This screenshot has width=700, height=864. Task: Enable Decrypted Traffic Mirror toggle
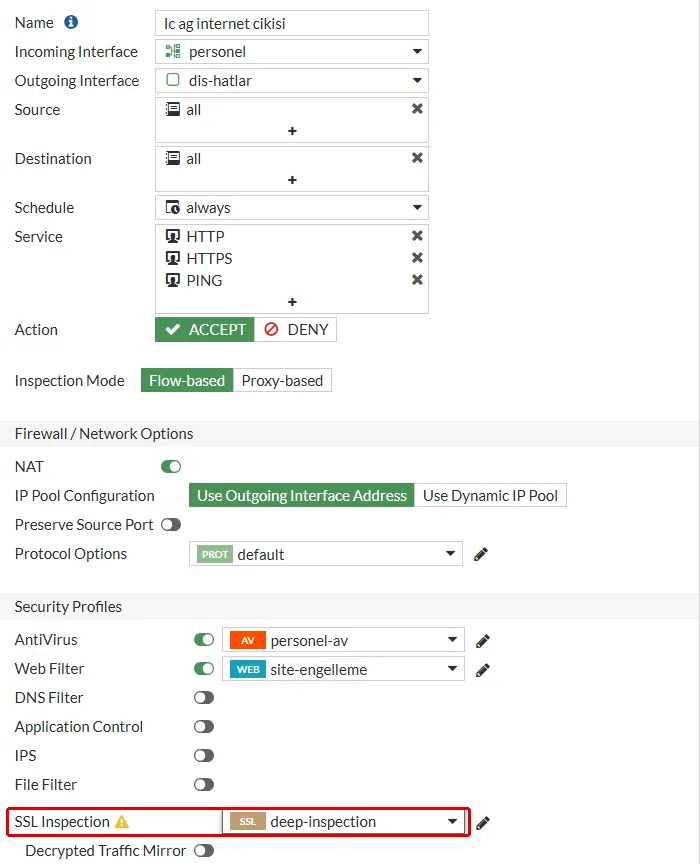pos(204,851)
